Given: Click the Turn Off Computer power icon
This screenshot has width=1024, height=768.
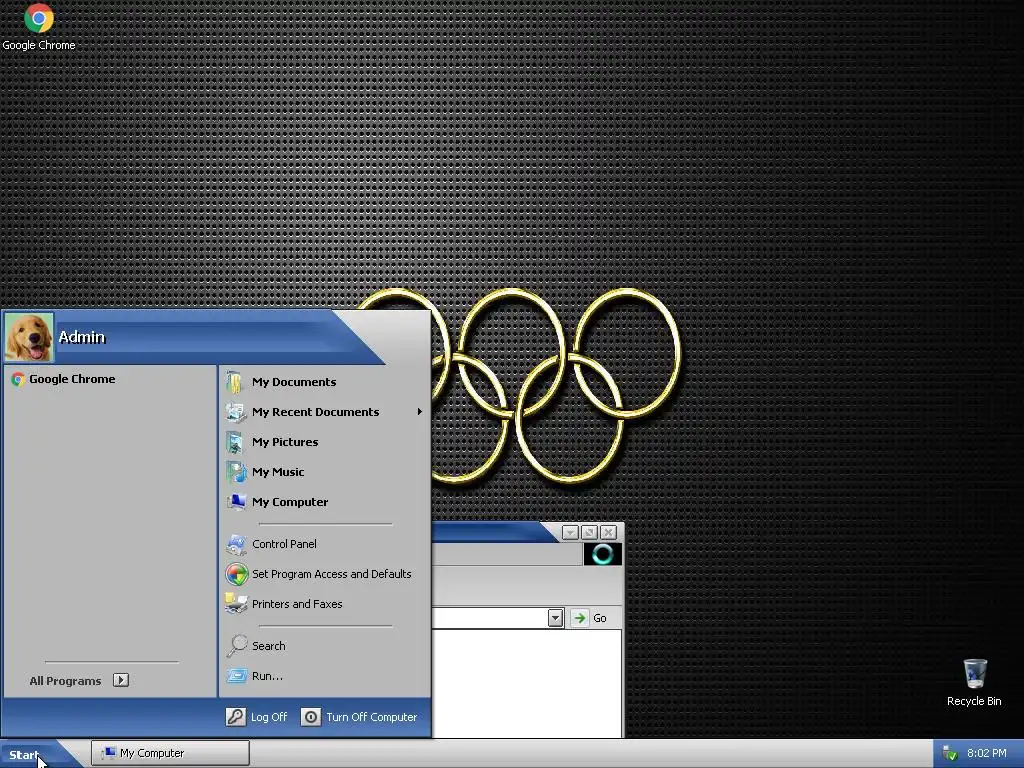Looking at the screenshot, I should click(x=311, y=717).
